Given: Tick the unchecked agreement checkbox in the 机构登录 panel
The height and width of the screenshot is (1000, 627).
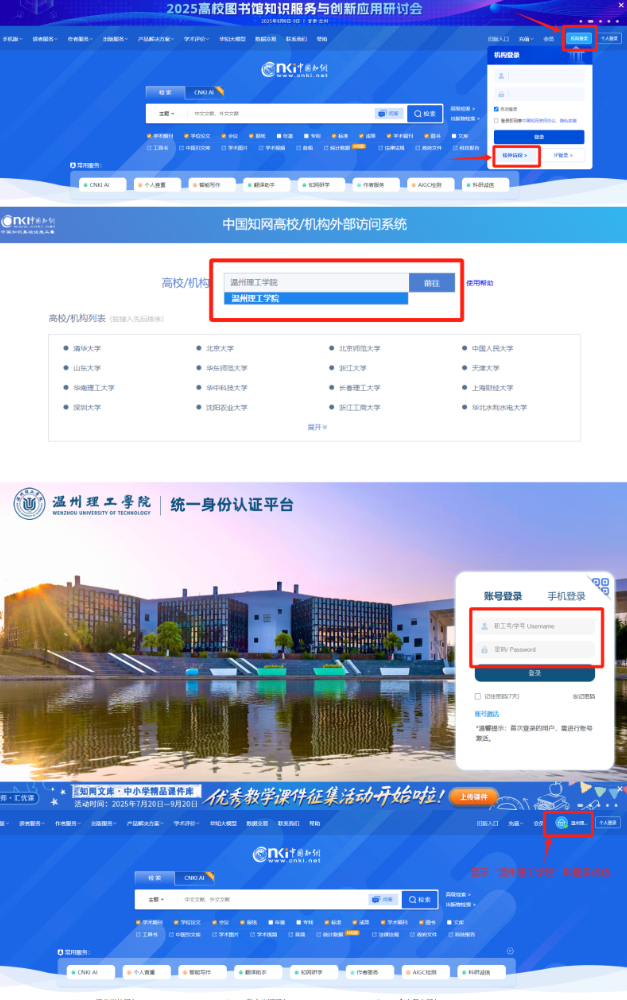Looking at the screenshot, I should tap(496, 120).
